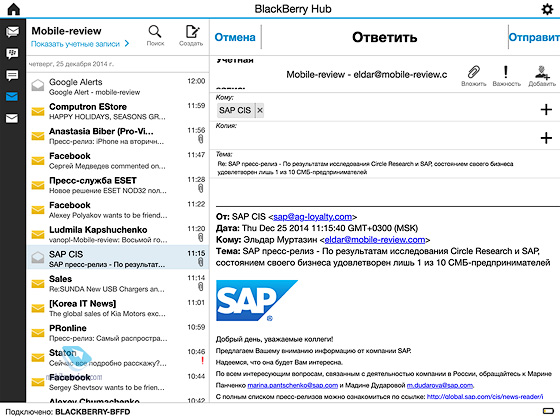Cancel the reply with Отмена
560x420 pixels.
(x=235, y=37)
